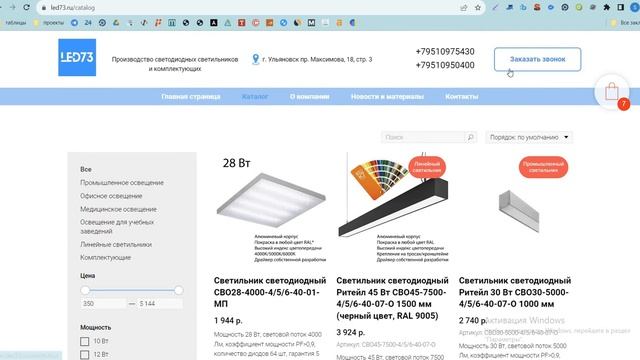Open "О компании" menu item
This screenshot has height=360, width=640.
309,97
